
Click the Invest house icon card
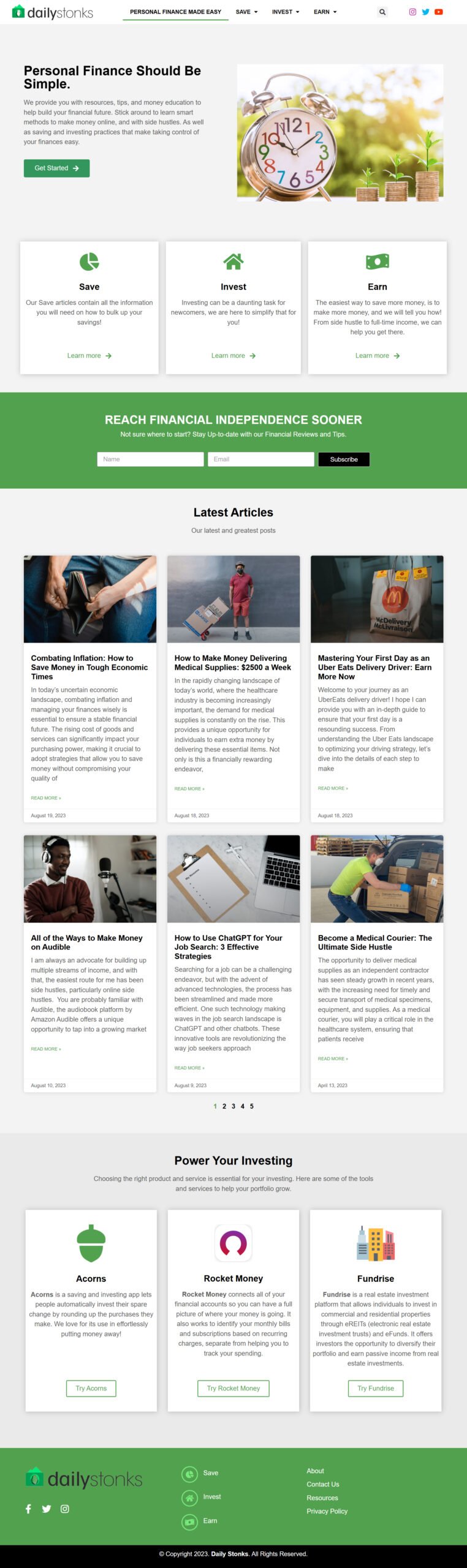[x=233, y=262]
